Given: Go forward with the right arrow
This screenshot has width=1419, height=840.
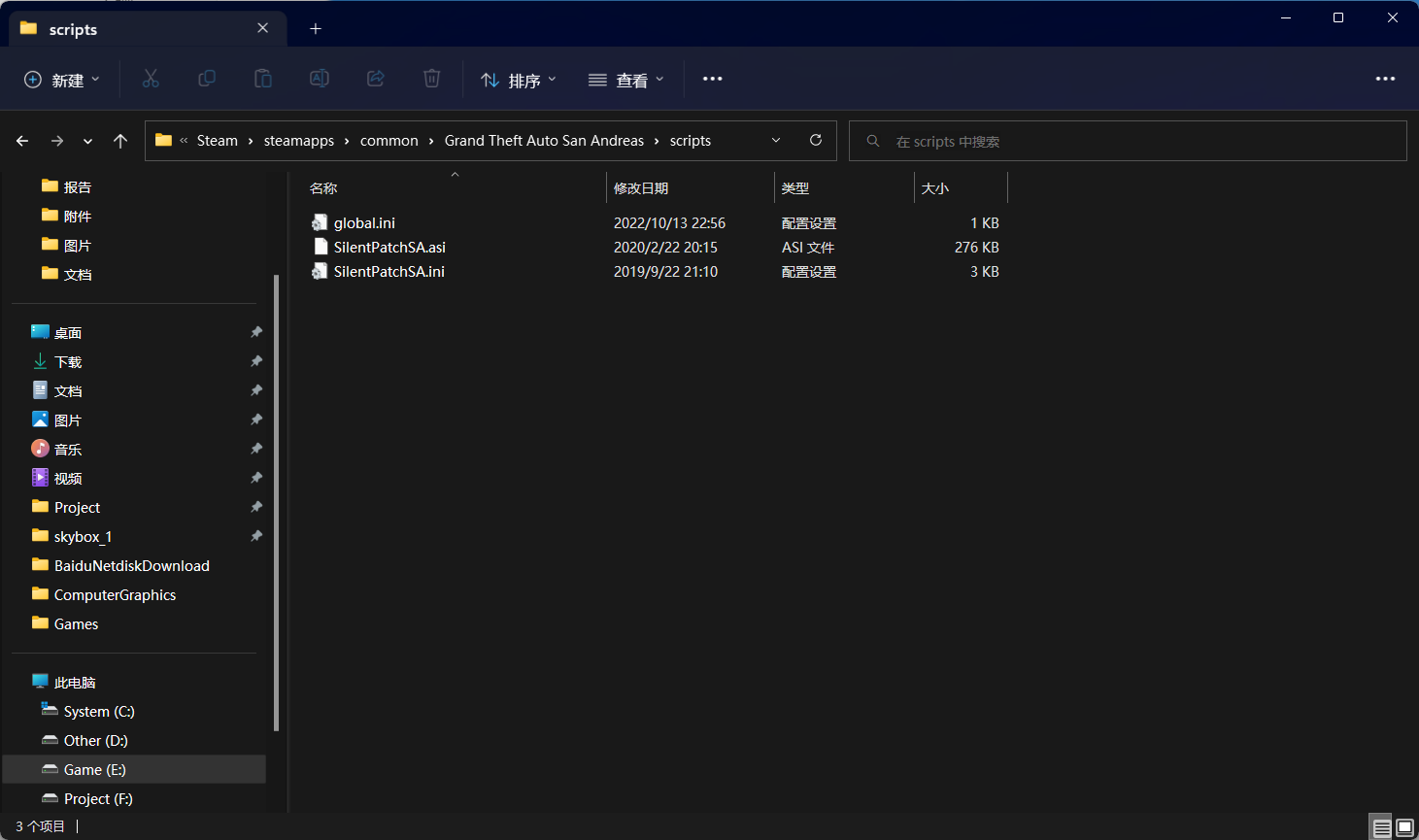Looking at the screenshot, I should coord(57,141).
